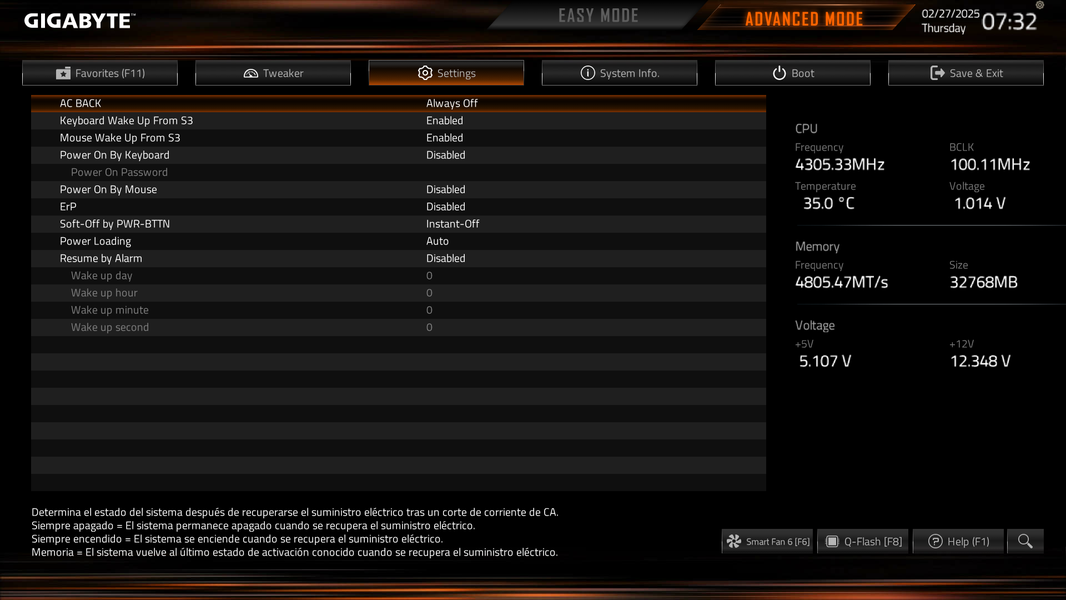Click the Tweaker speedometer icon
The width and height of the screenshot is (1066, 600).
click(x=251, y=73)
